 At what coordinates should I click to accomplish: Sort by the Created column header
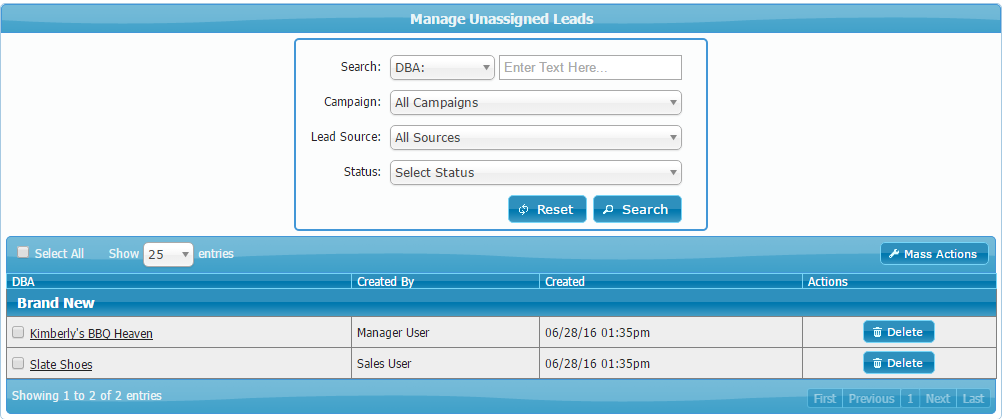pyautogui.click(x=565, y=282)
